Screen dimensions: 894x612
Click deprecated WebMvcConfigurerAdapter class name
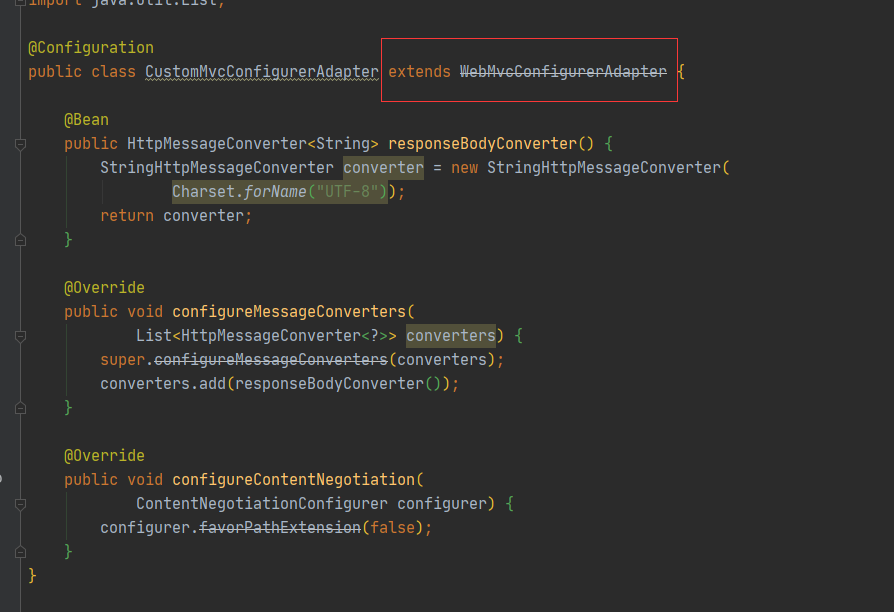(563, 72)
